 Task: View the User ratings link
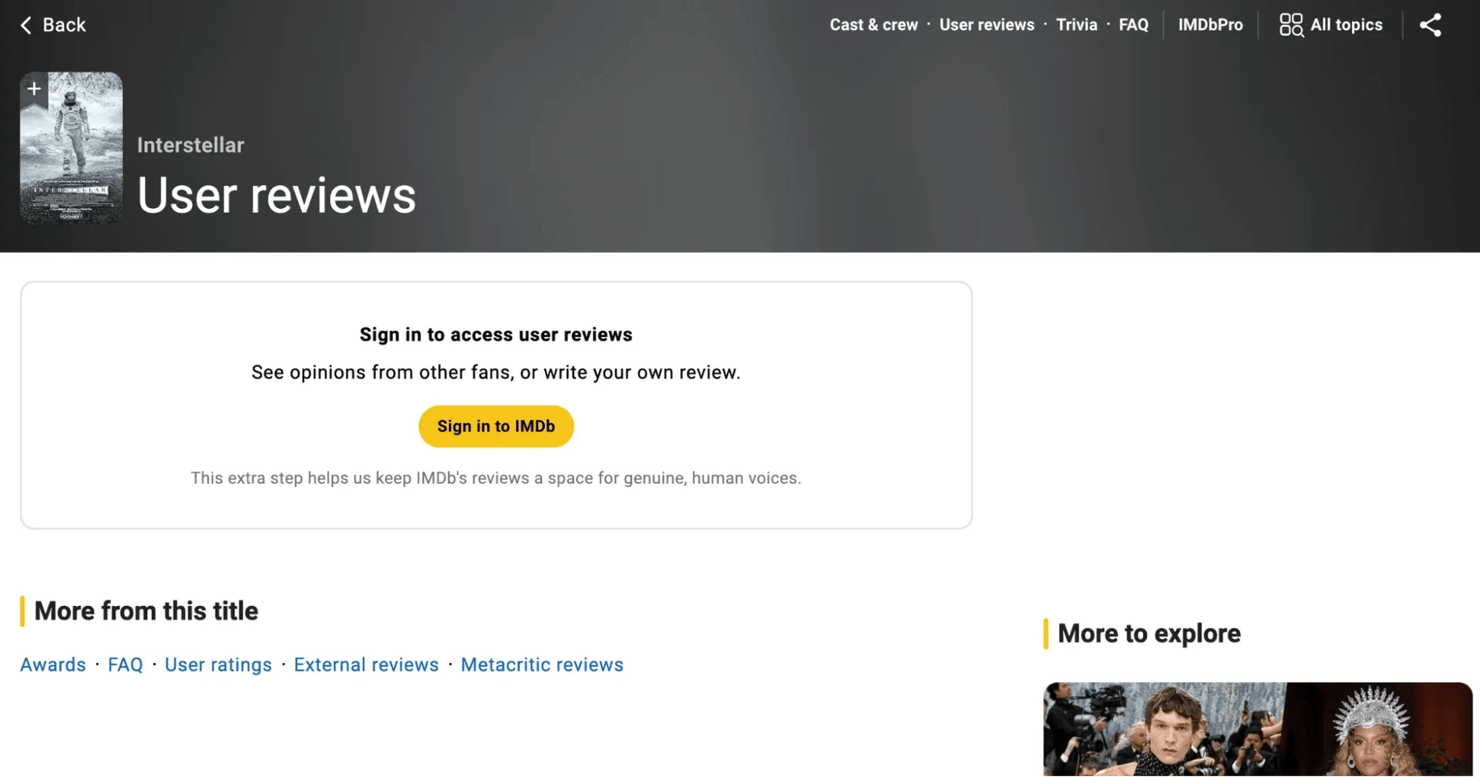218,665
